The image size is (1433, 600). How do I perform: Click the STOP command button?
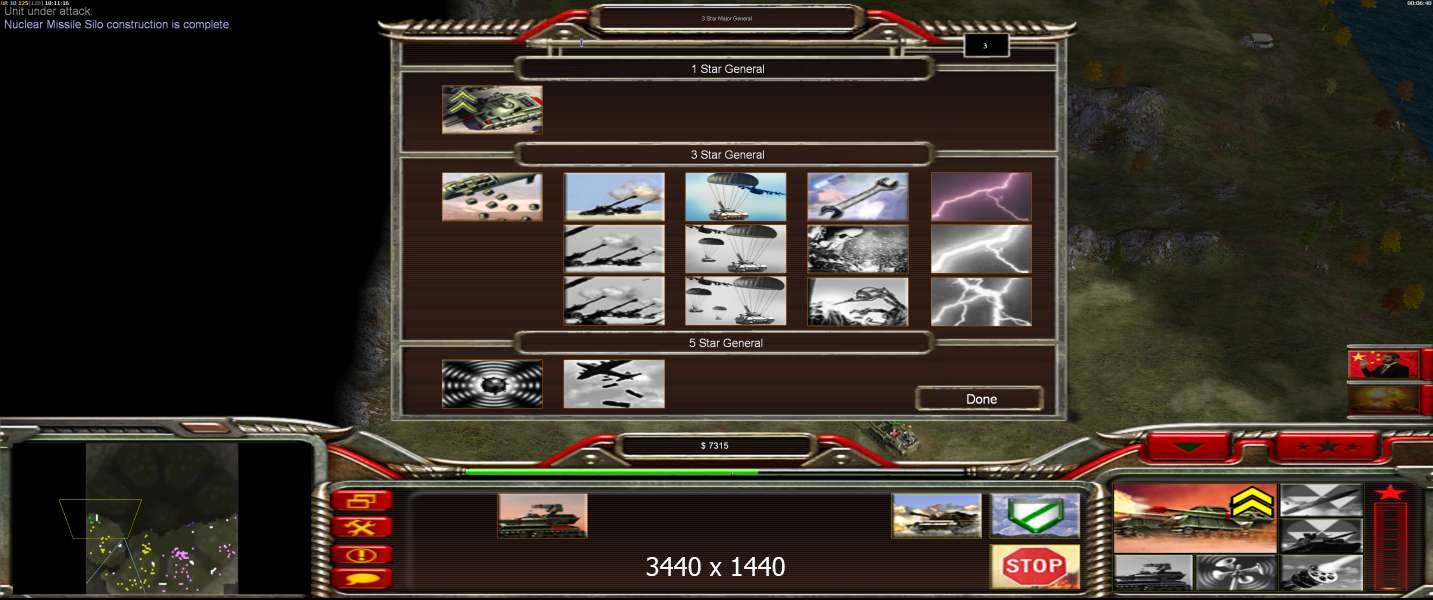(x=1035, y=567)
